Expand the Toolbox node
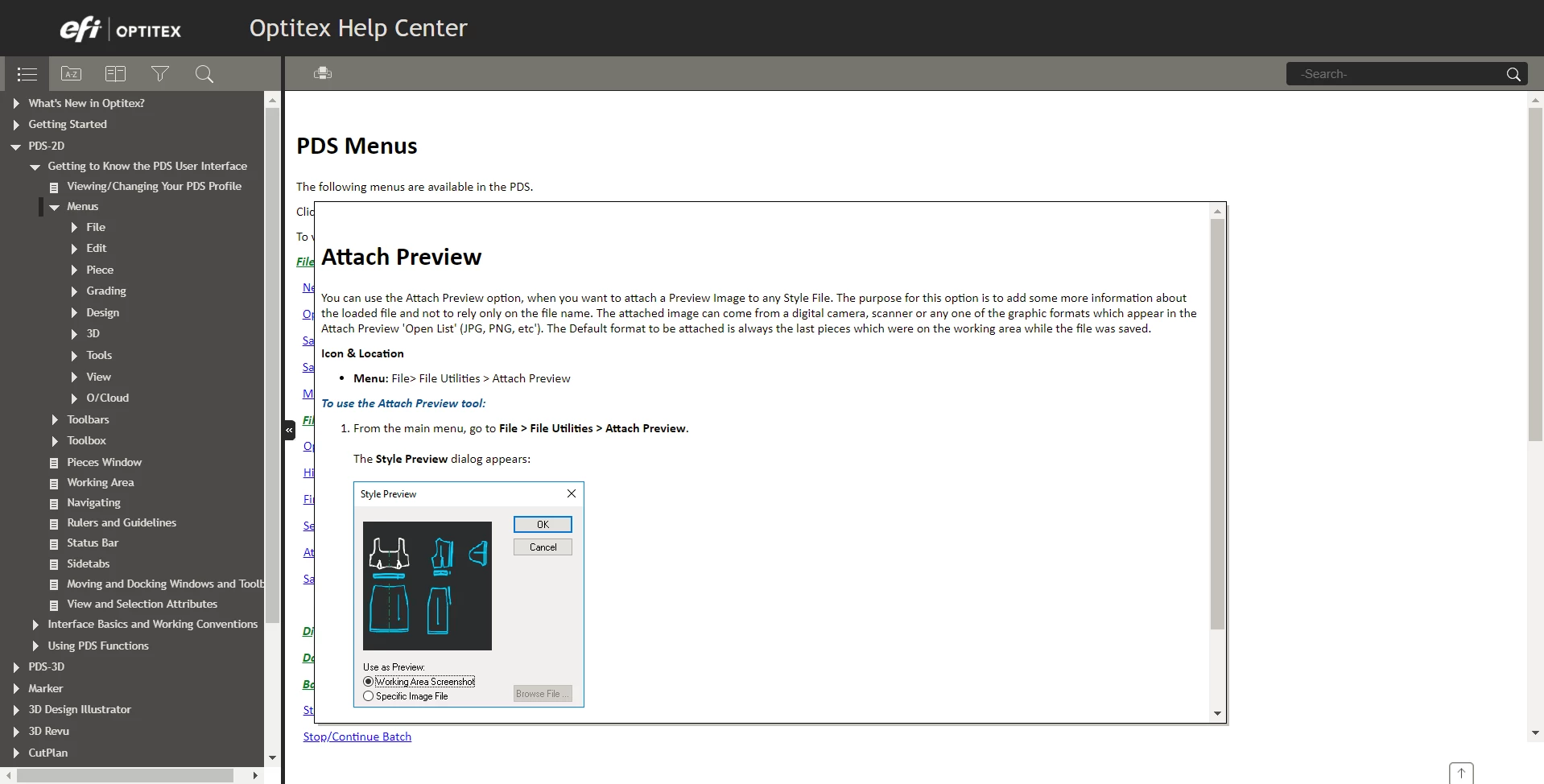 pyautogui.click(x=55, y=441)
